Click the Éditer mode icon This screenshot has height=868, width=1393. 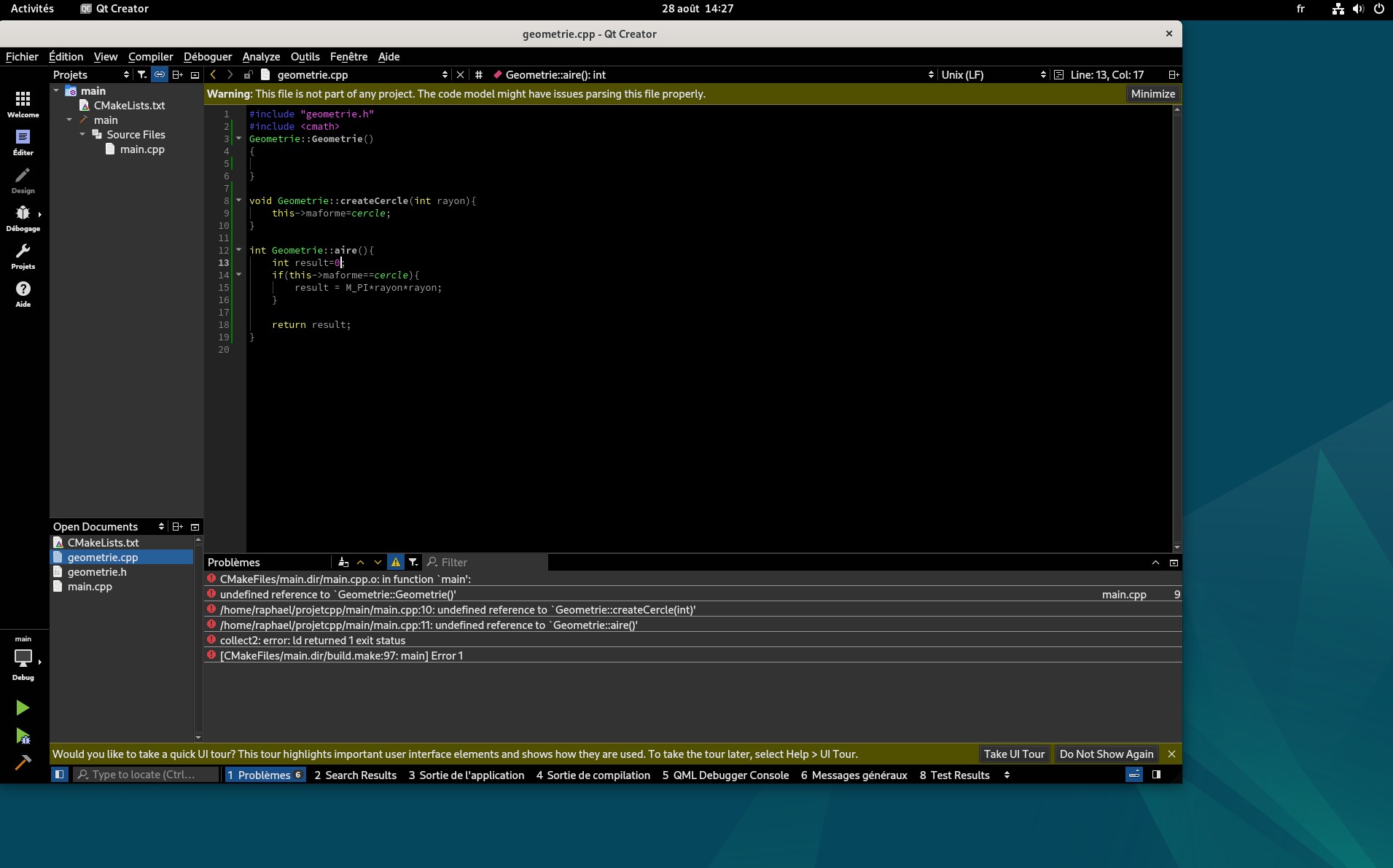click(23, 141)
